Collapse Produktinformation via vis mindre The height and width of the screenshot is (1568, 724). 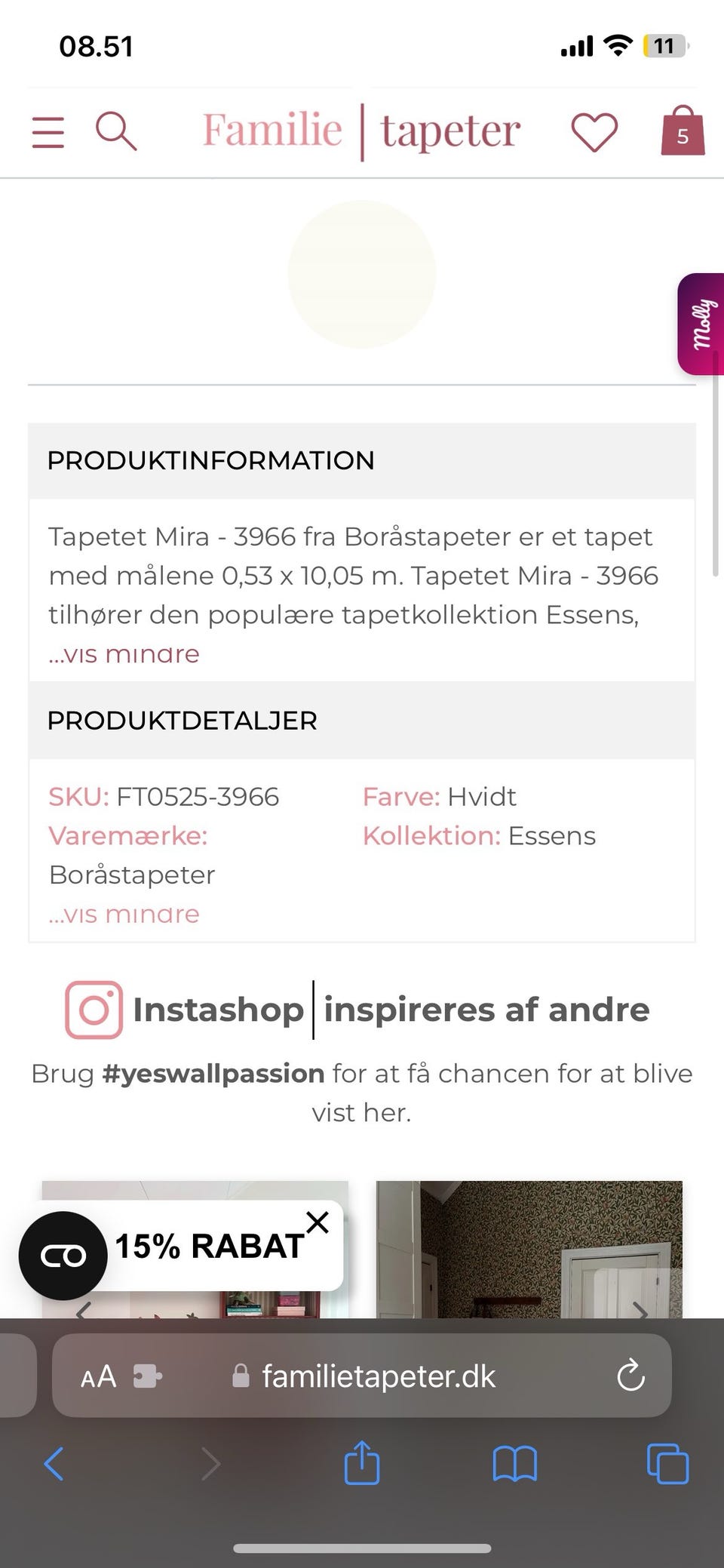(x=123, y=652)
